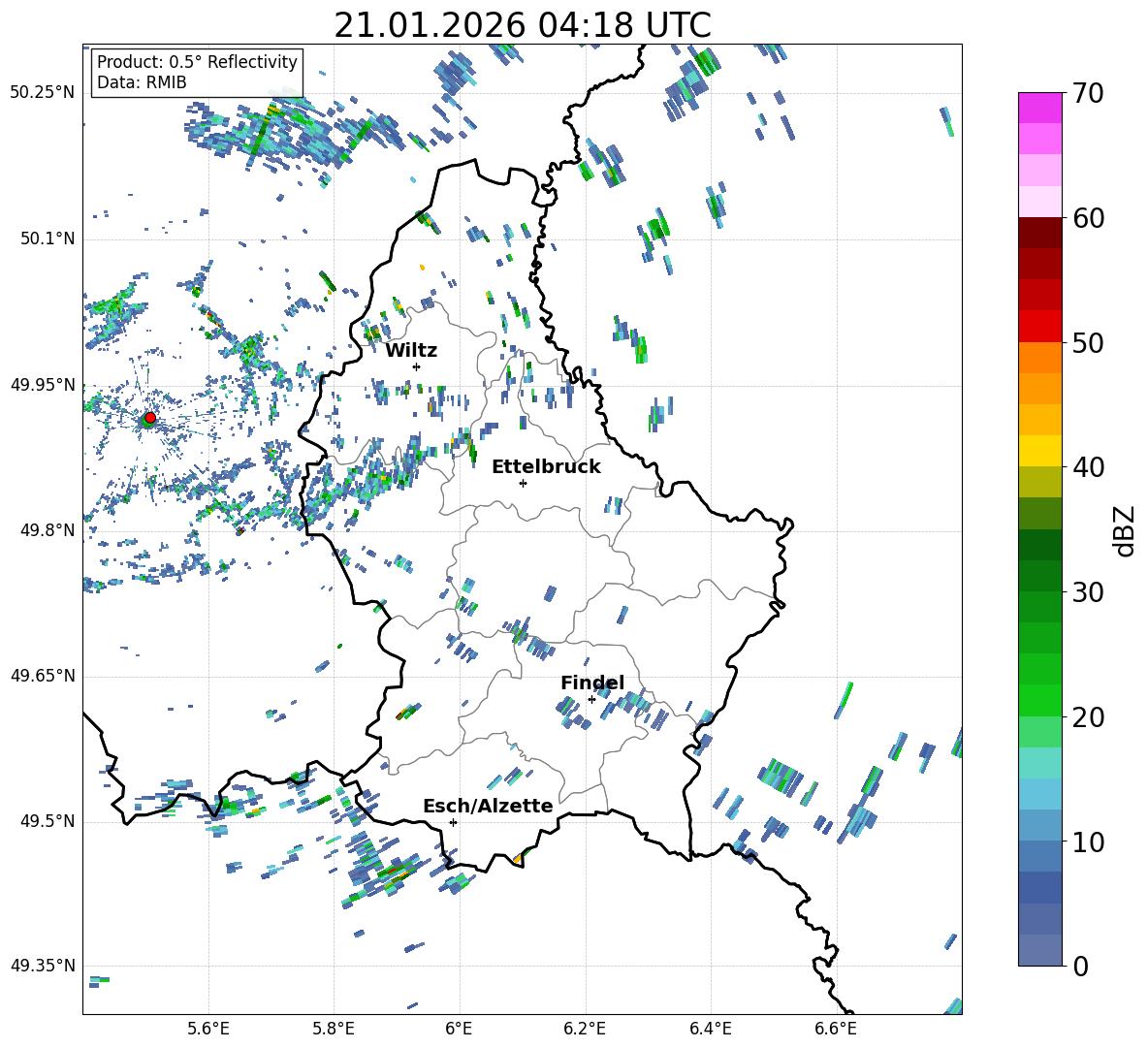Click the dark maroon swatch below 60 dBZ

(1040, 233)
